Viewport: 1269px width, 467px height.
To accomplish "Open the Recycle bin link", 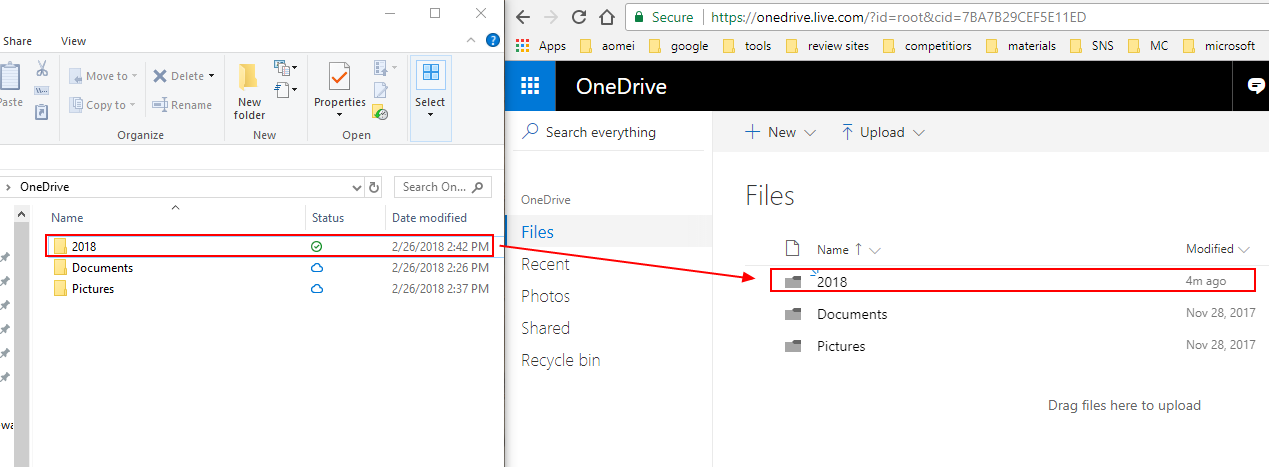I will pos(560,360).
